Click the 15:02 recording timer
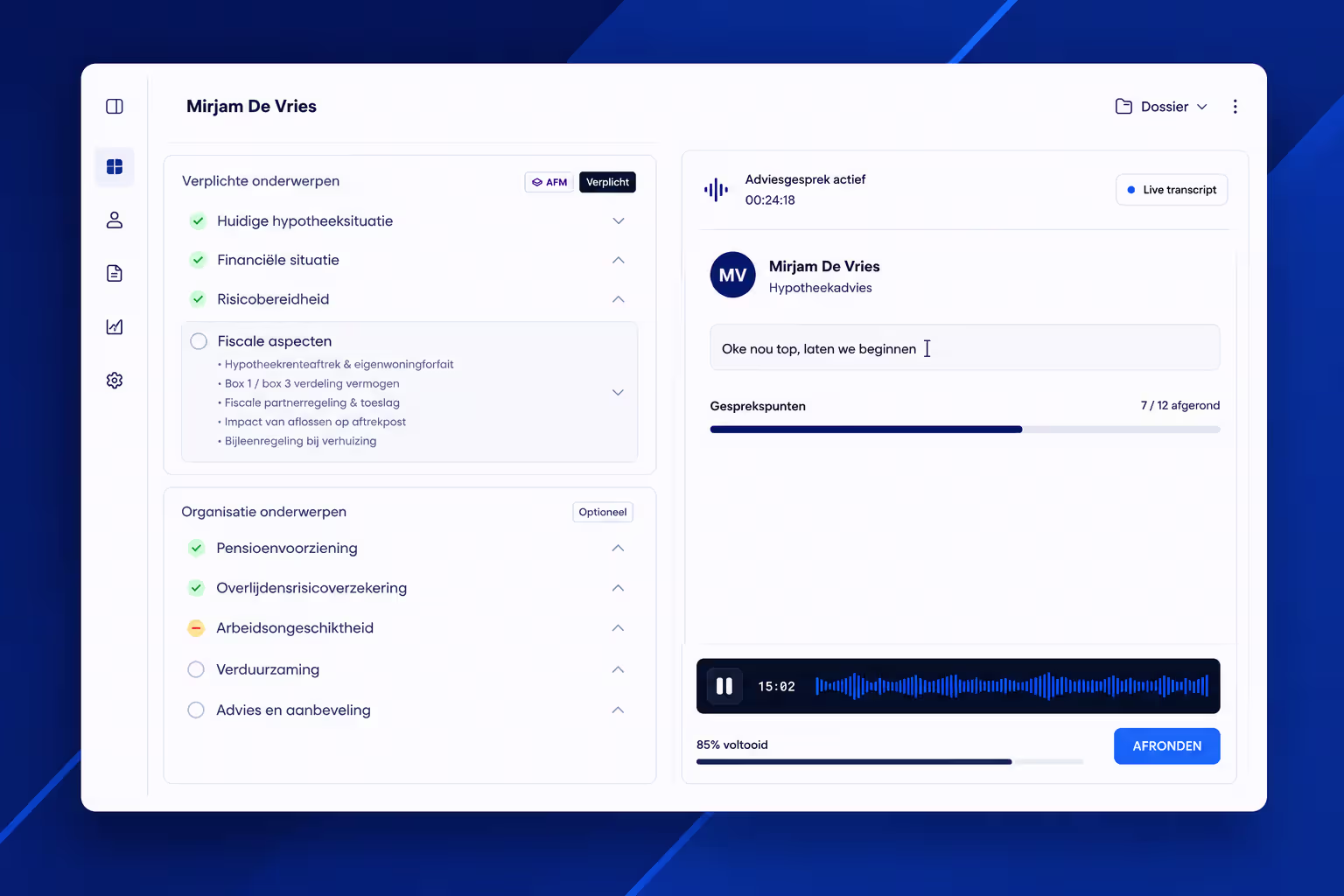 coord(777,687)
